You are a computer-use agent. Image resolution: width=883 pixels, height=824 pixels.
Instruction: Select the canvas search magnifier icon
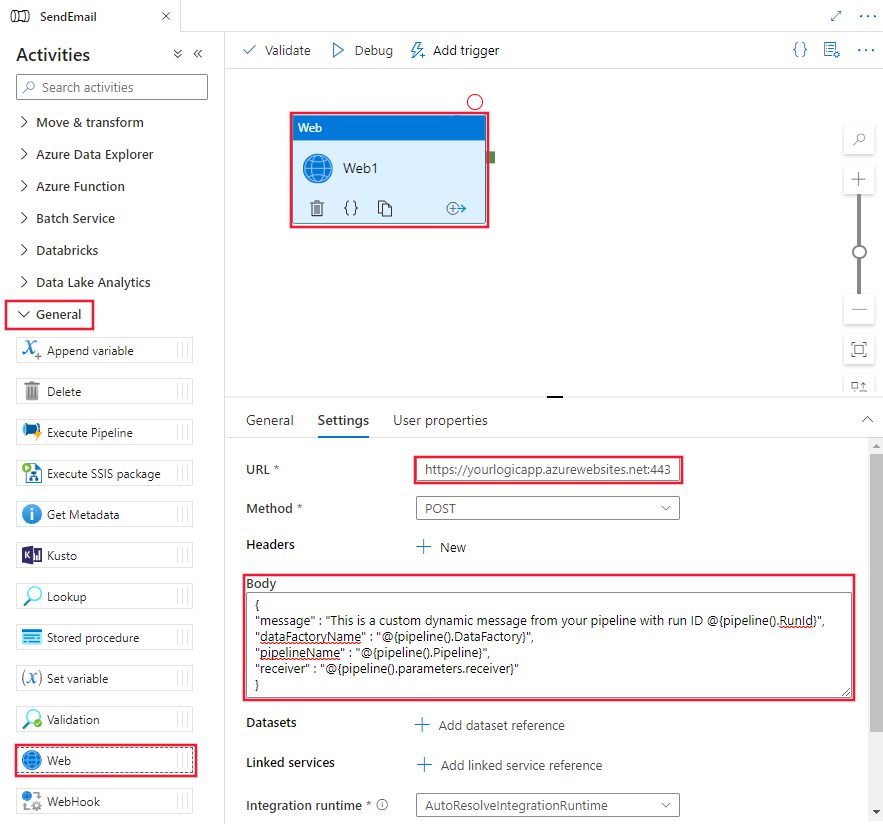point(858,139)
